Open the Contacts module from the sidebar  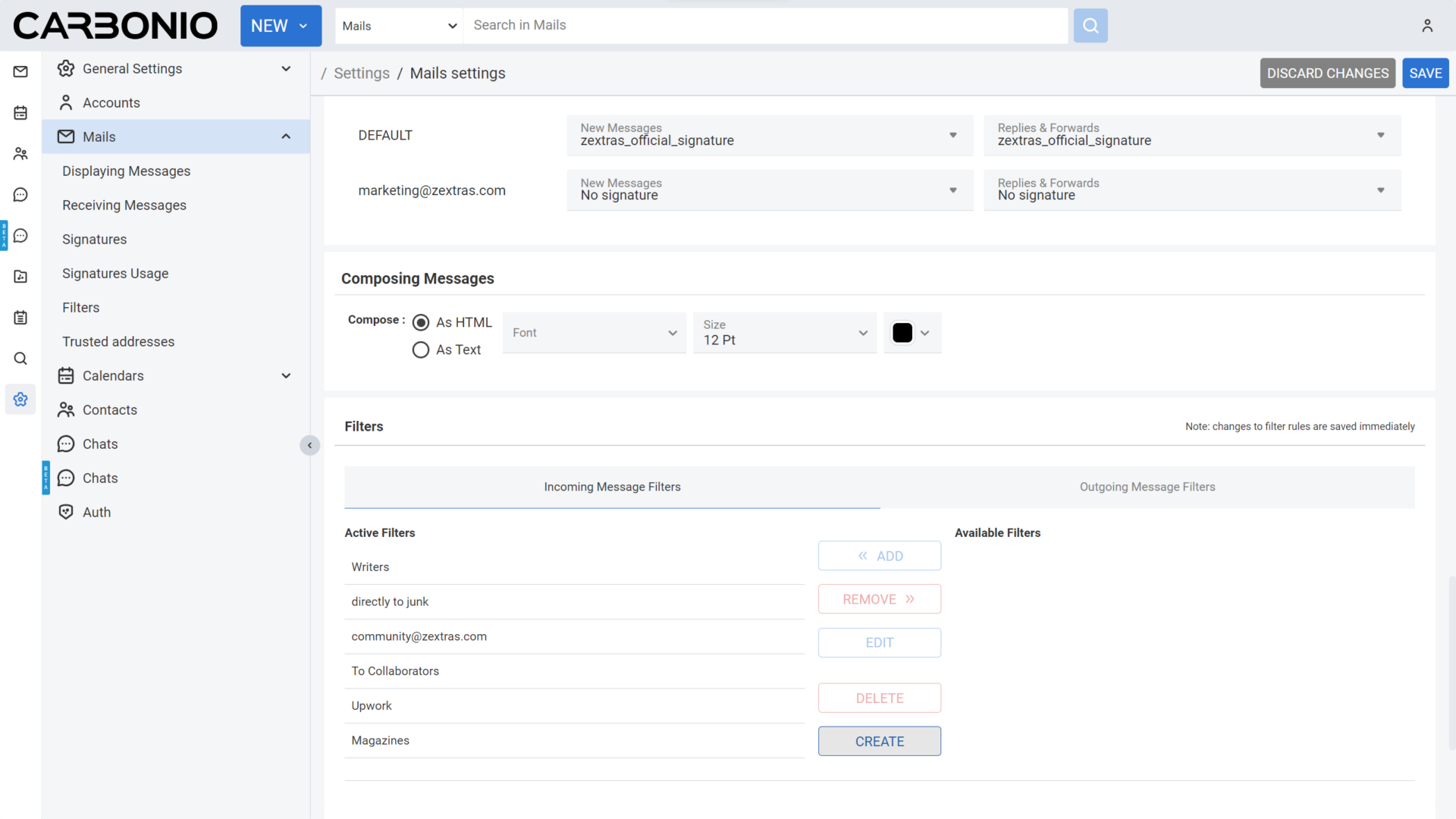click(20, 153)
